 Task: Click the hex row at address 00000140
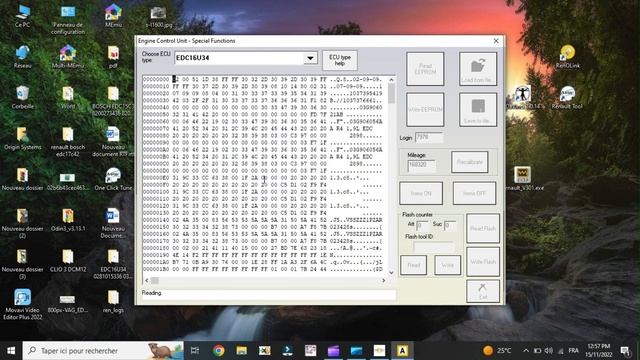263,220
